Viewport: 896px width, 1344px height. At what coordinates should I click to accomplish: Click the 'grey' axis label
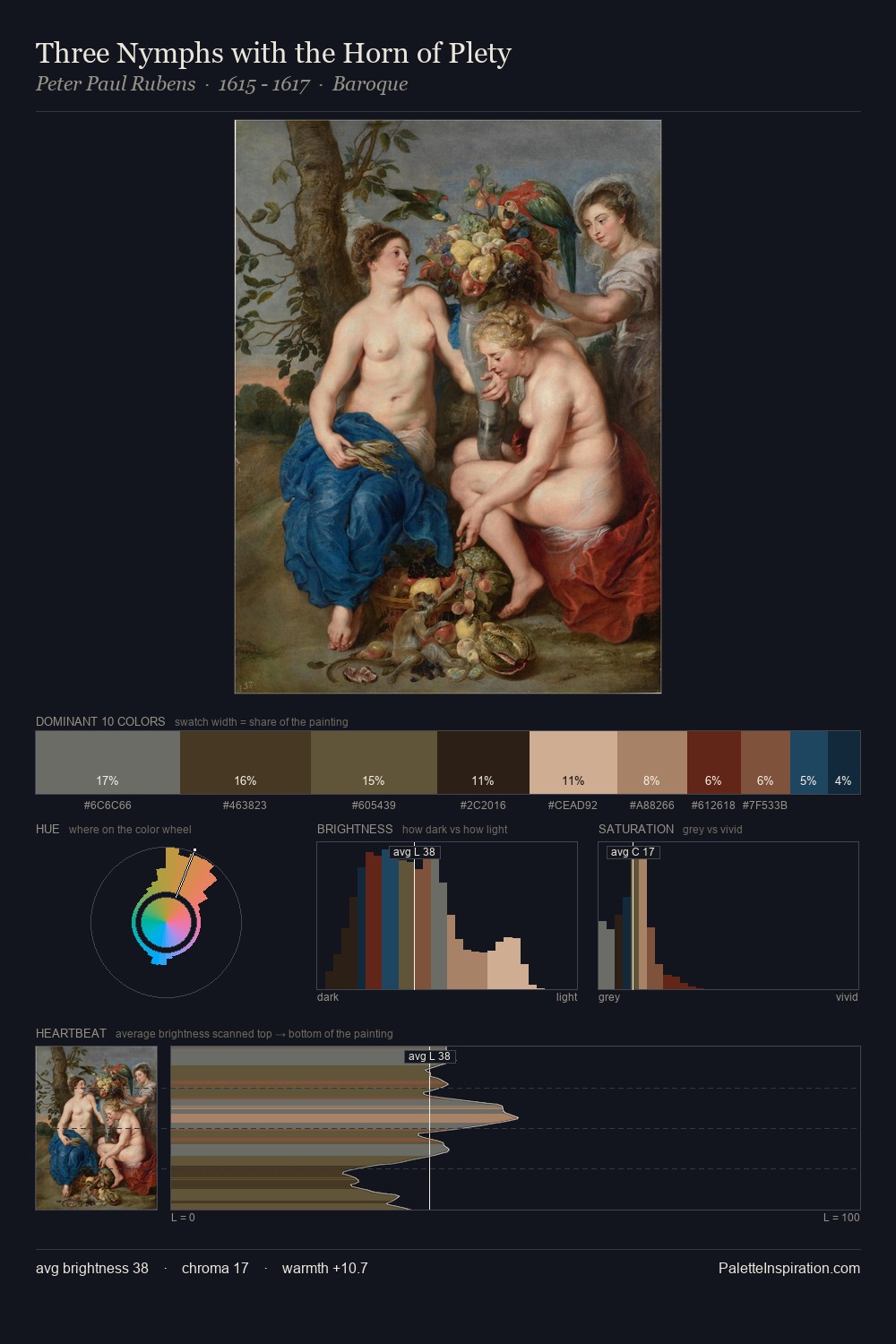(x=609, y=997)
